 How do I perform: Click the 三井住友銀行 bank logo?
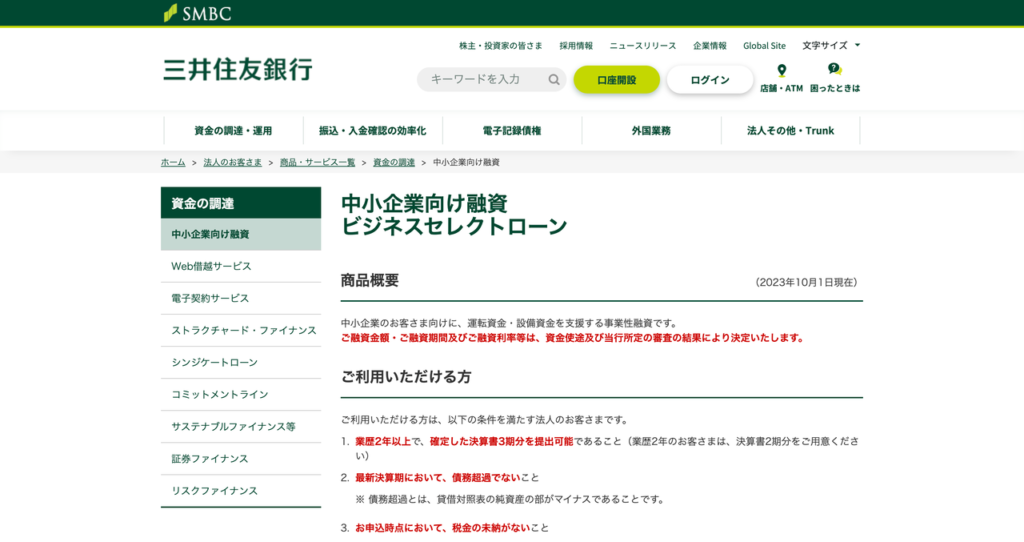pos(238,69)
